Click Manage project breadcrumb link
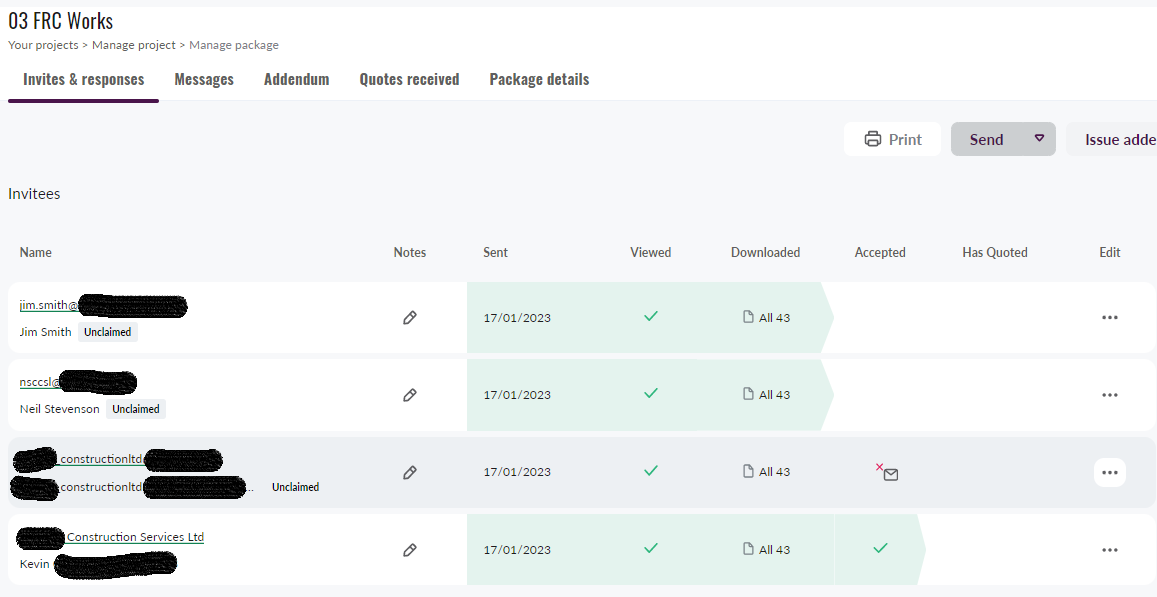 [134, 45]
